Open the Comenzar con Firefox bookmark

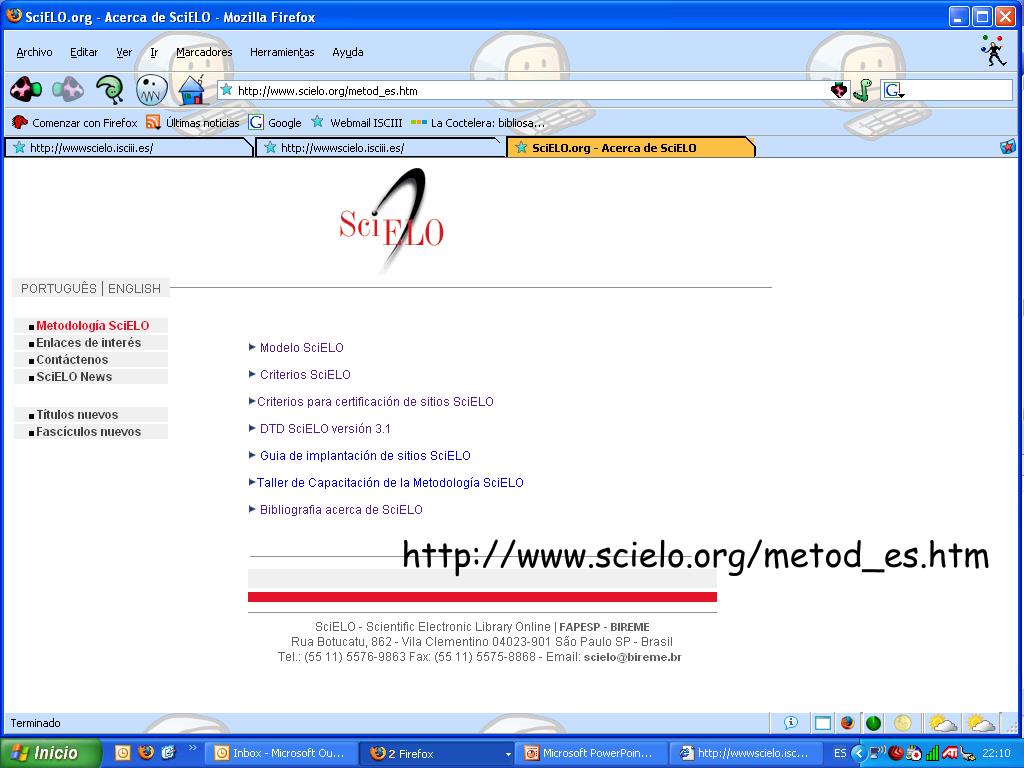pyautogui.click(x=74, y=122)
